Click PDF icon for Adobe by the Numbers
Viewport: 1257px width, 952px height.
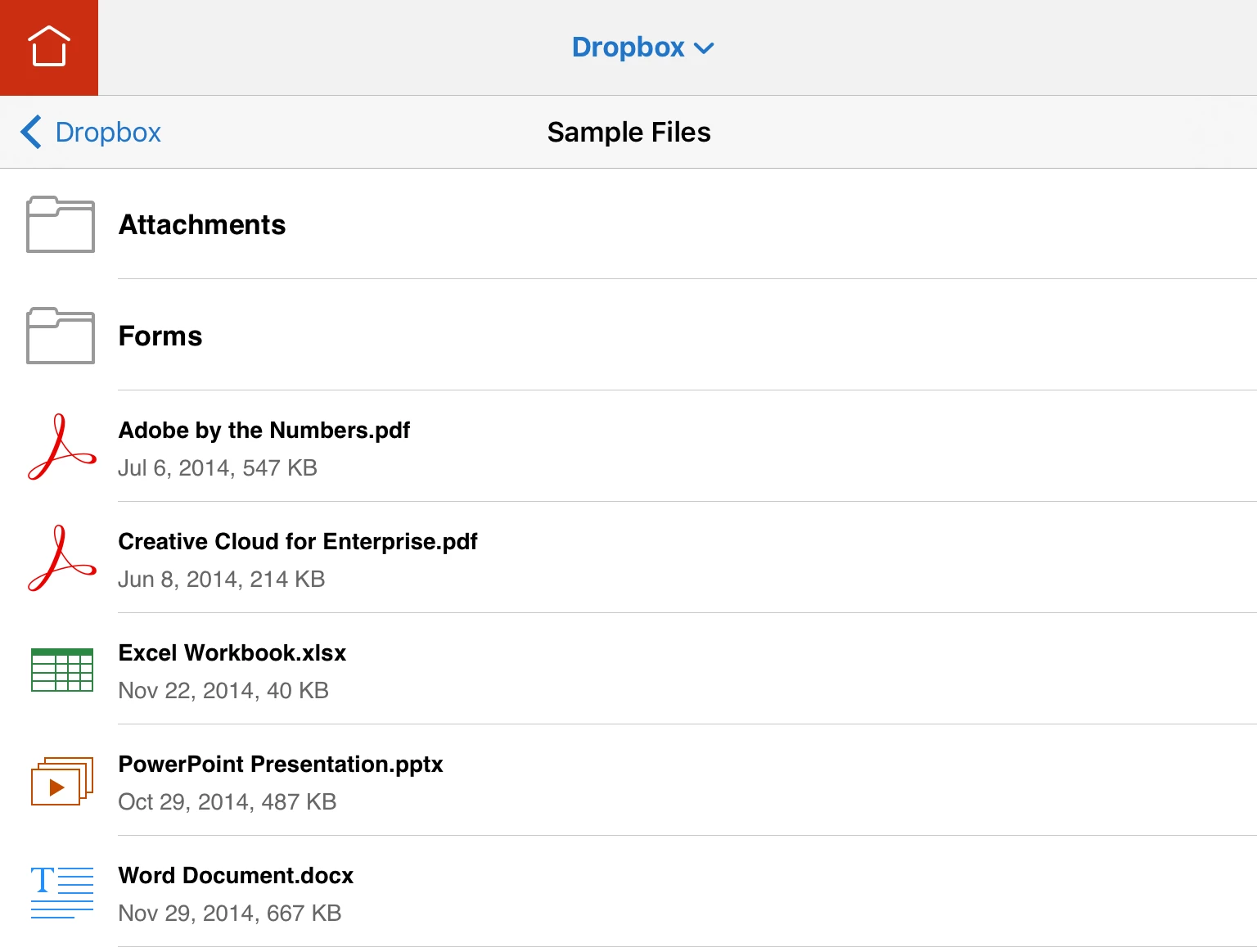click(62, 447)
